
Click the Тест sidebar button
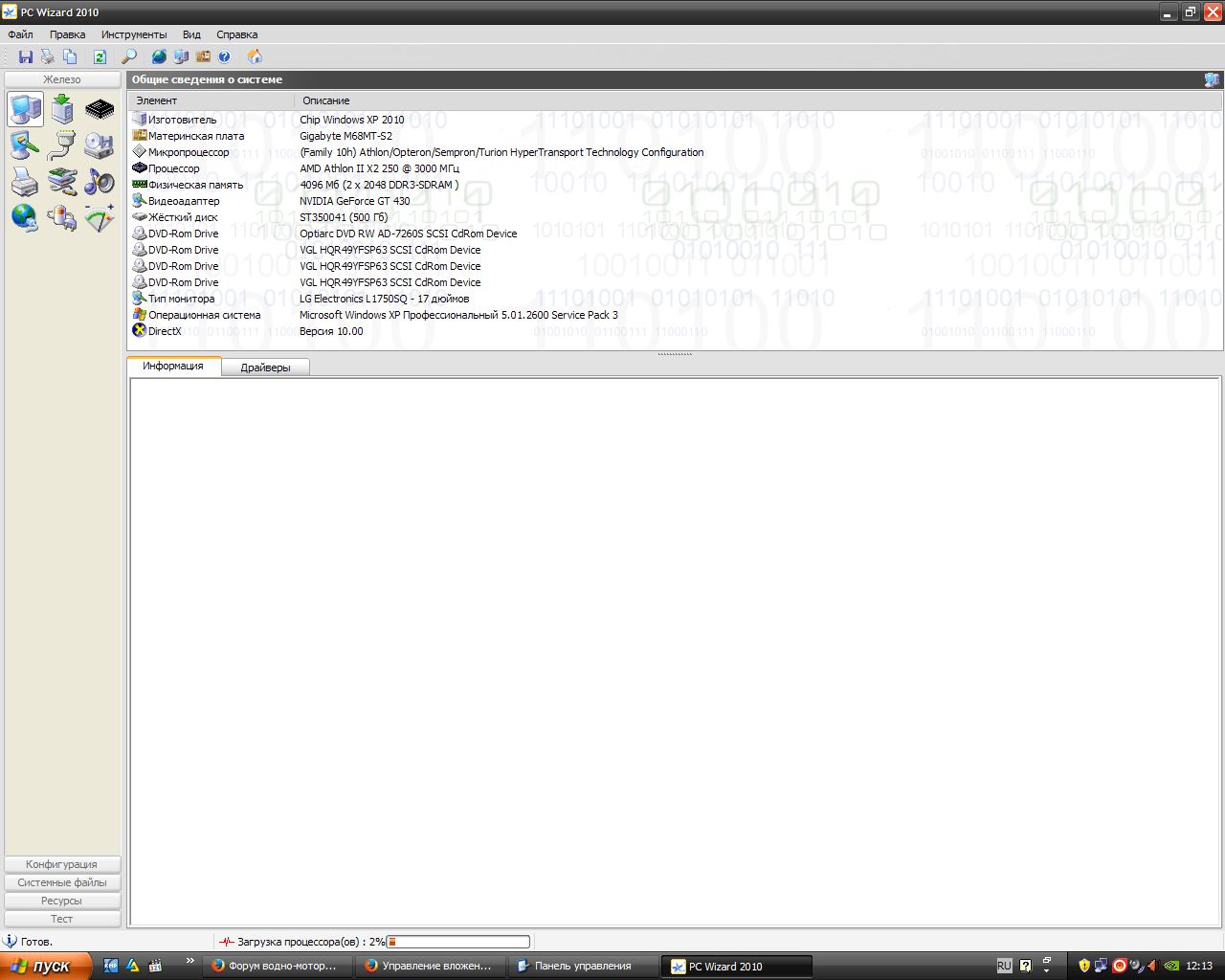pyautogui.click(x=62, y=919)
